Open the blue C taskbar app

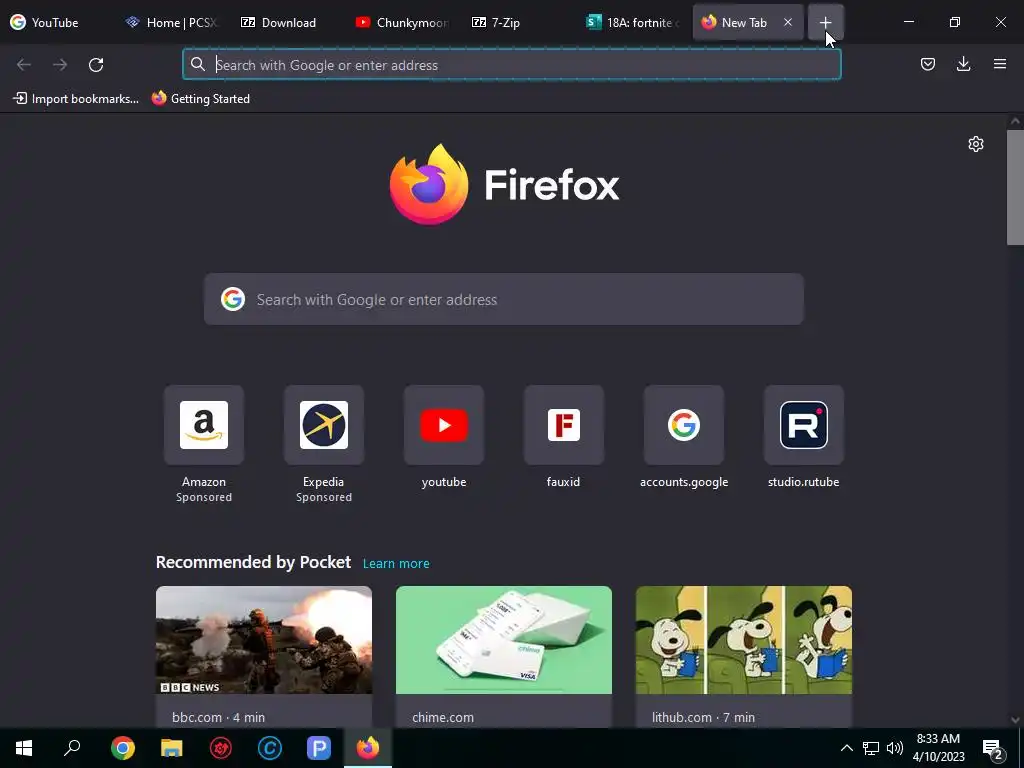[270, 748]
